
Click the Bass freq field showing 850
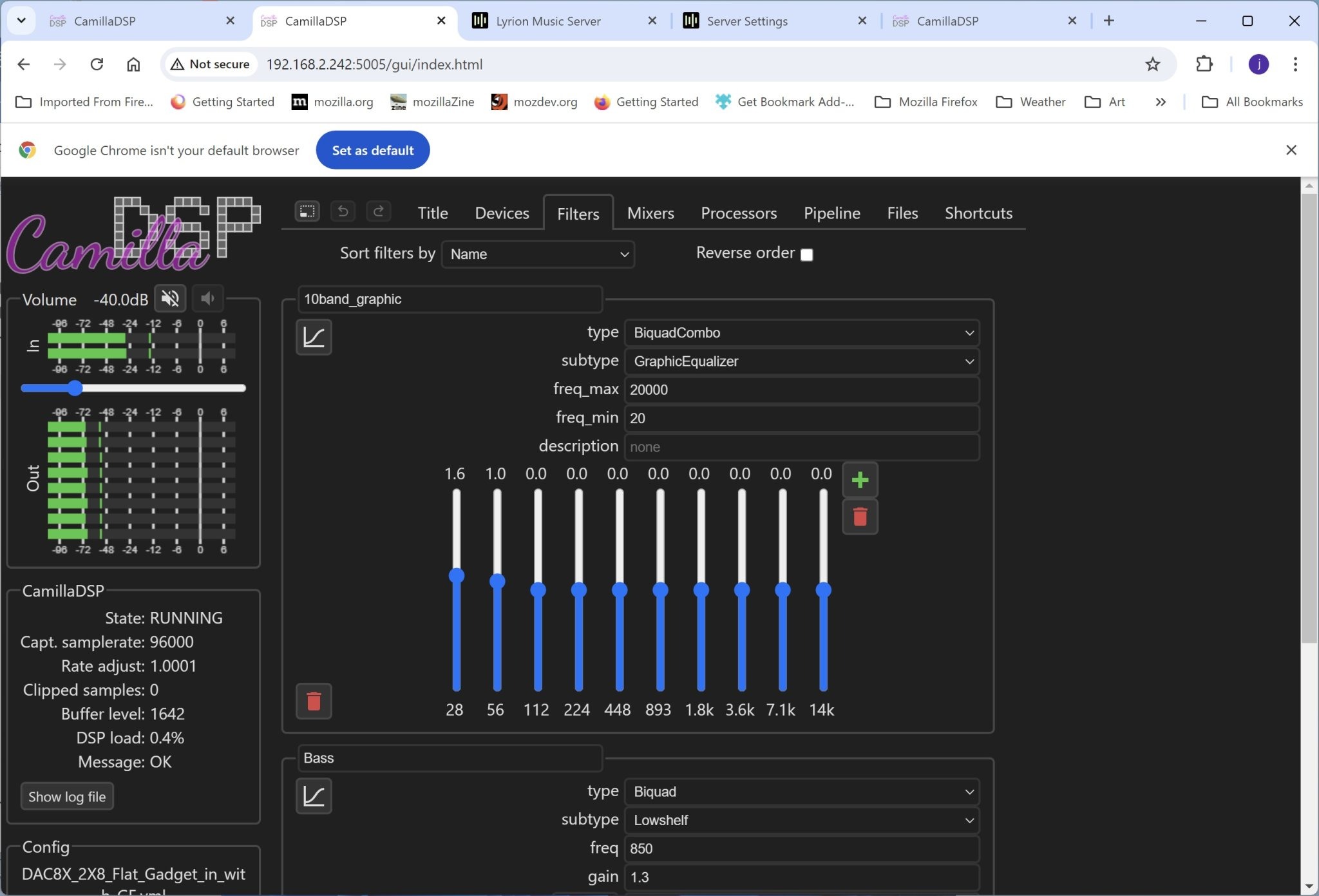[x=802, y=848]
